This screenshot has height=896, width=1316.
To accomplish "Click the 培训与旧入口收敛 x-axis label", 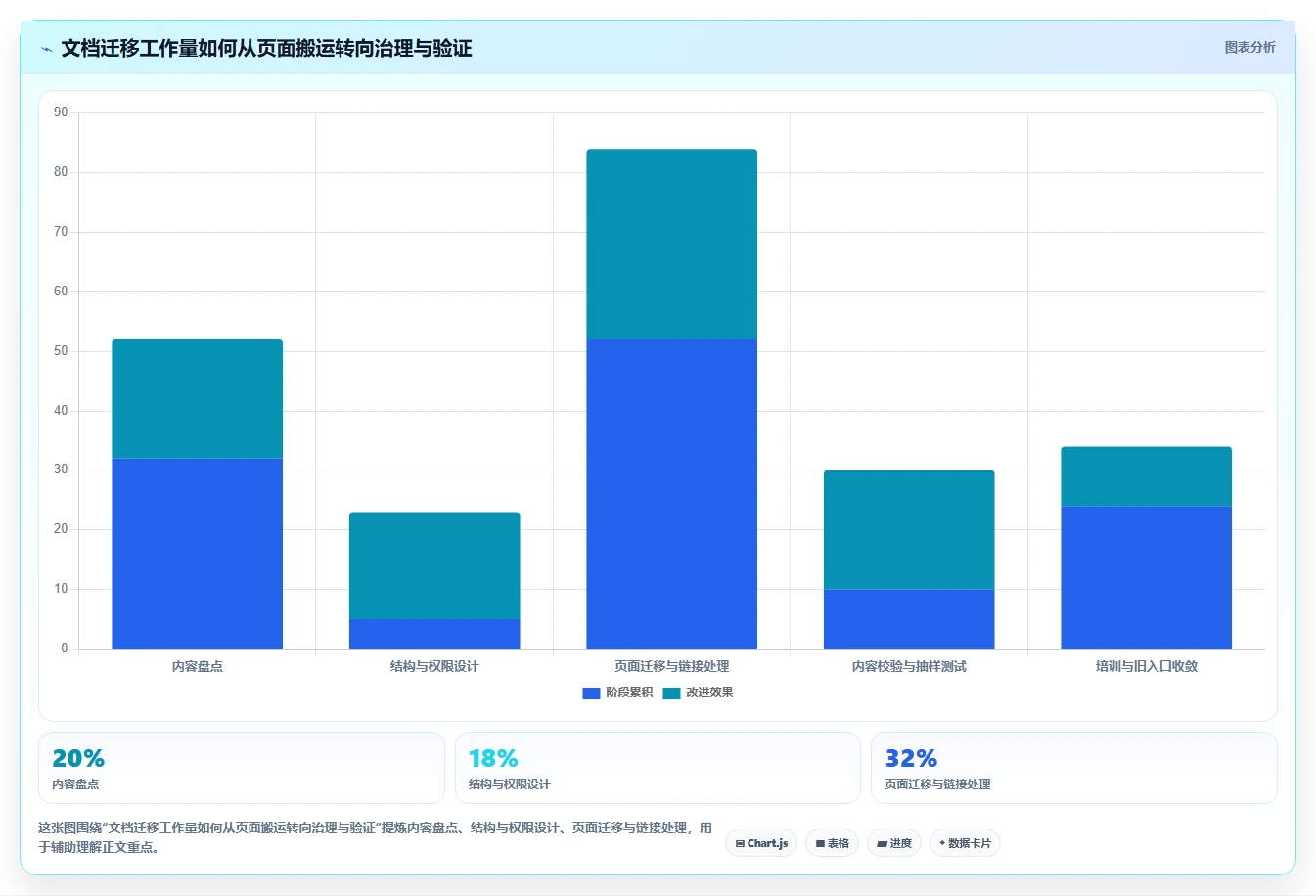I will coord(1147,666).
